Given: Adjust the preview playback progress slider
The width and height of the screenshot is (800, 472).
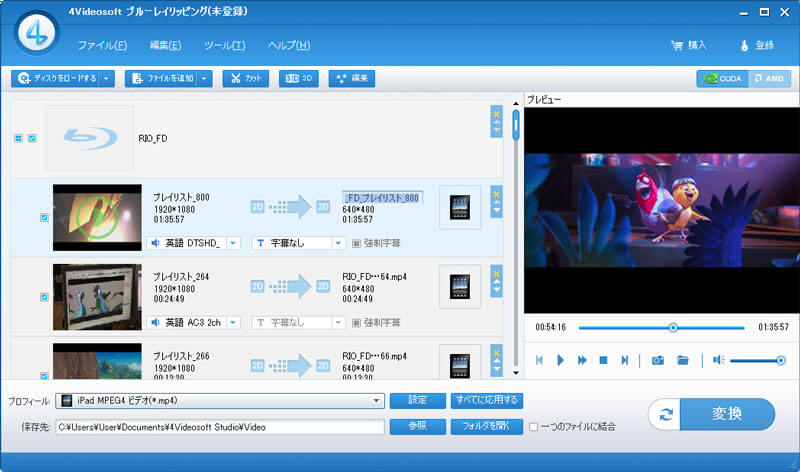Looking at the screenshot, I should pyautogui.click(x=673, y=327).
